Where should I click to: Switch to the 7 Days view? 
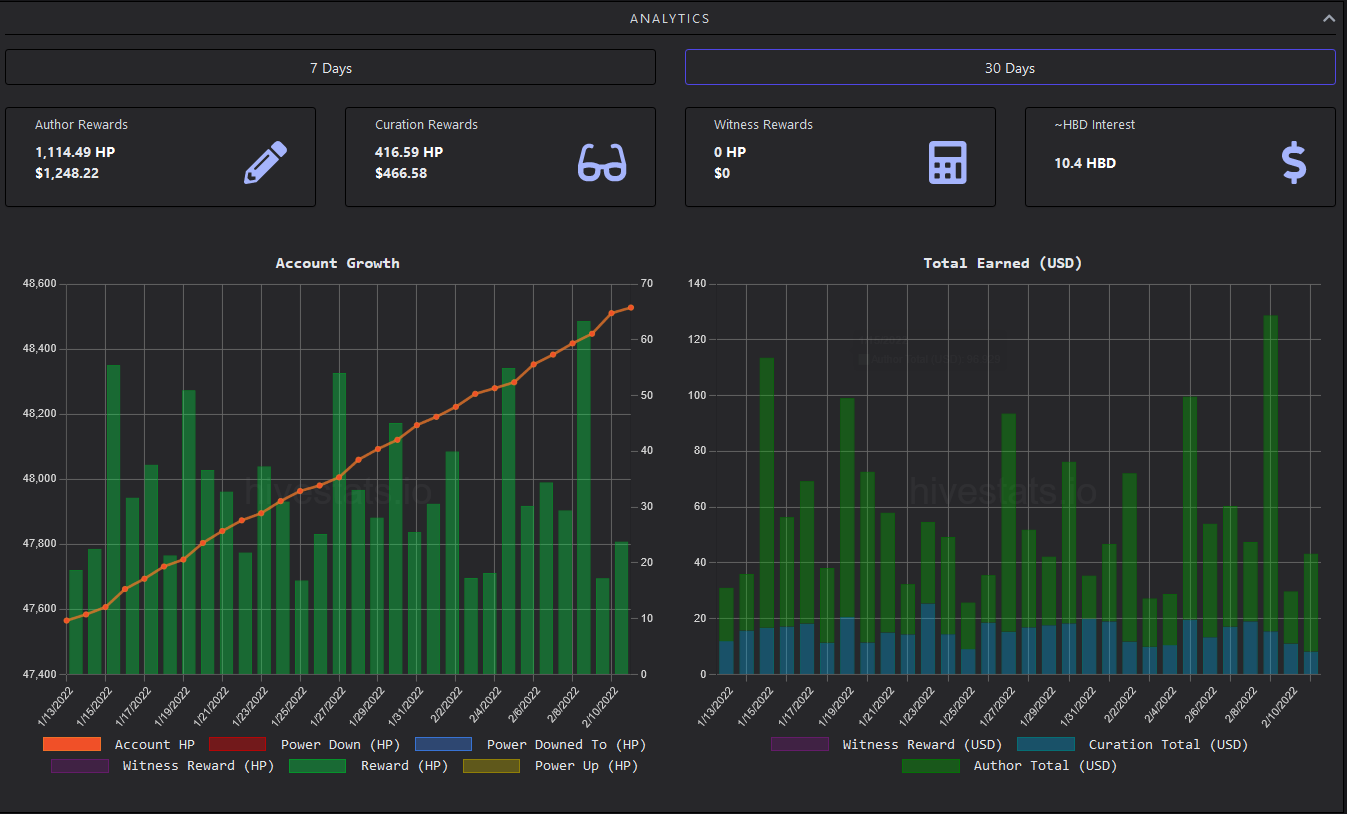(330, 68)
